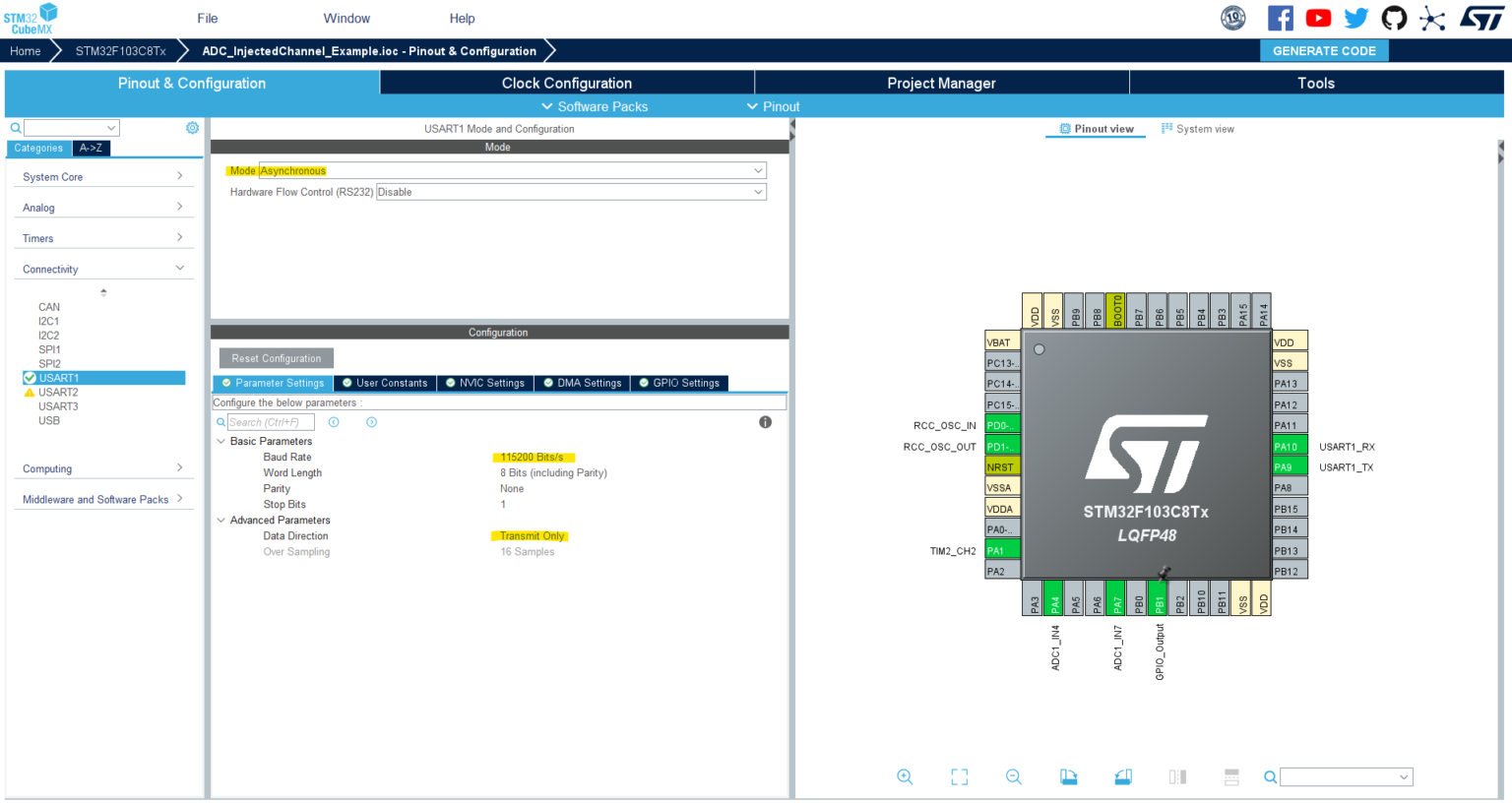
Task: Click the STM32CubeMX logo icon
Action: pos(31,18)
